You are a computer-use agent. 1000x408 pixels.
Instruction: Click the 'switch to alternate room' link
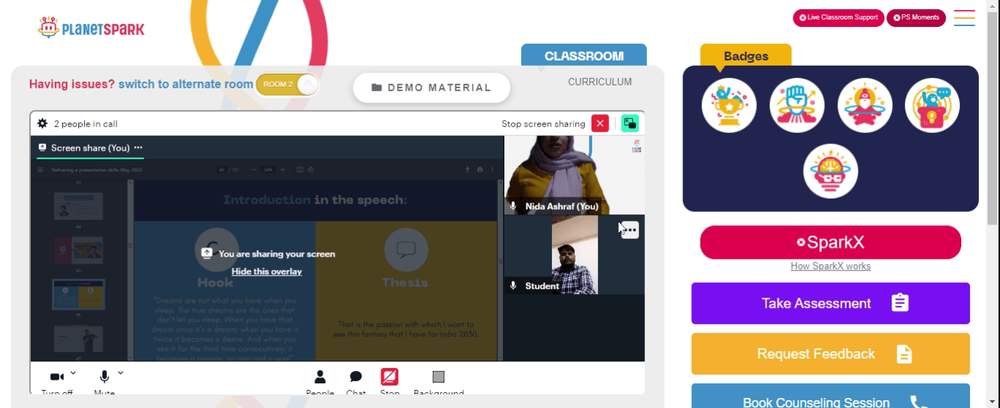coord(186,84)
